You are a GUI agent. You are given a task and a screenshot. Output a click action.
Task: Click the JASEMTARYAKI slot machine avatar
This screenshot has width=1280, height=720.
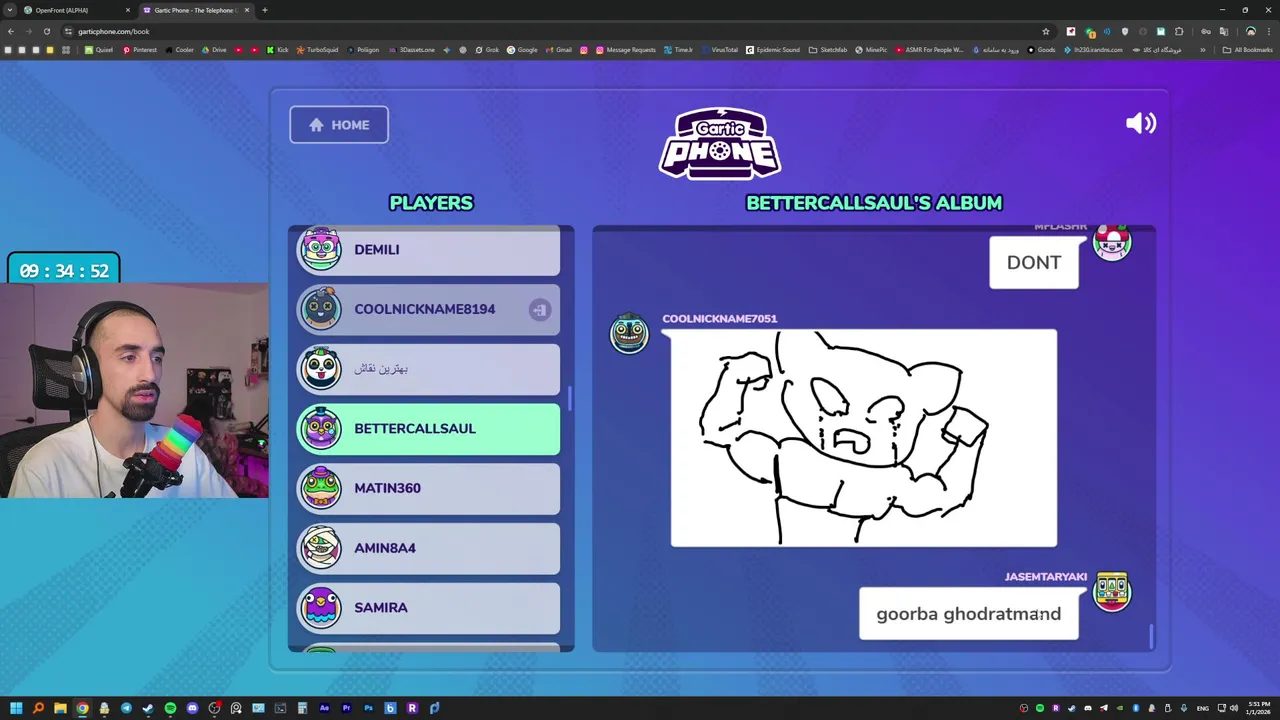click(1112, 591)
